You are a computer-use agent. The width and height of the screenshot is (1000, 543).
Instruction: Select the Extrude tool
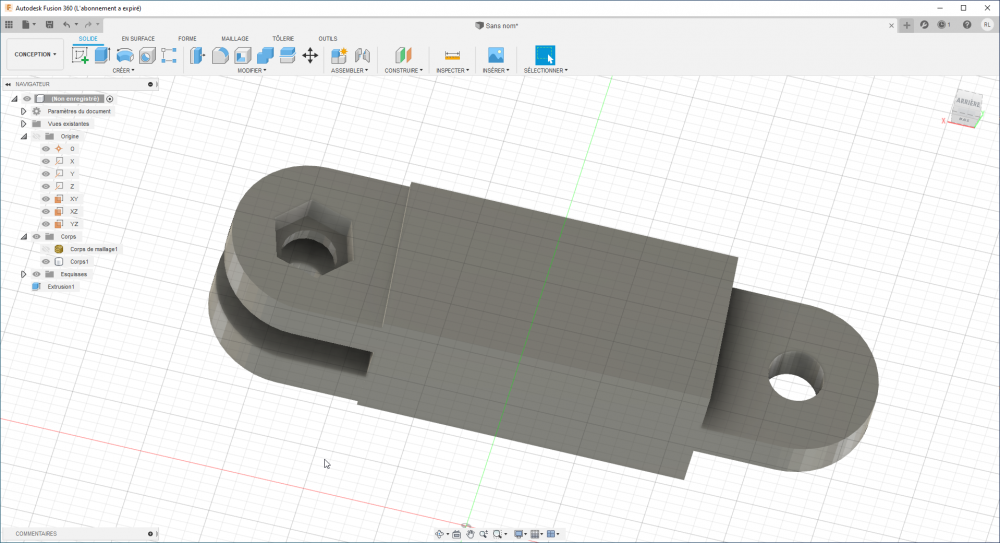coord(102,56)
